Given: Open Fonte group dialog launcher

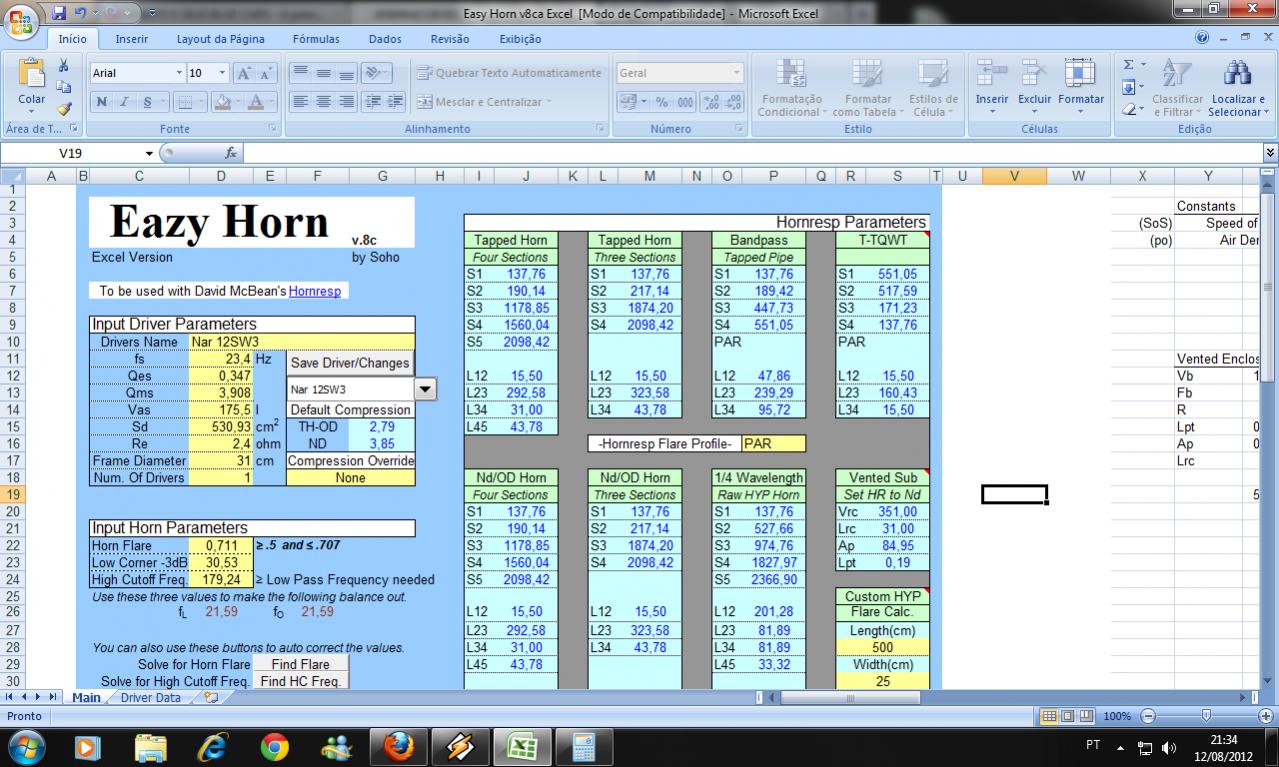Looking at the screenshot, I should pyautogui.click(x=273, y=129).
